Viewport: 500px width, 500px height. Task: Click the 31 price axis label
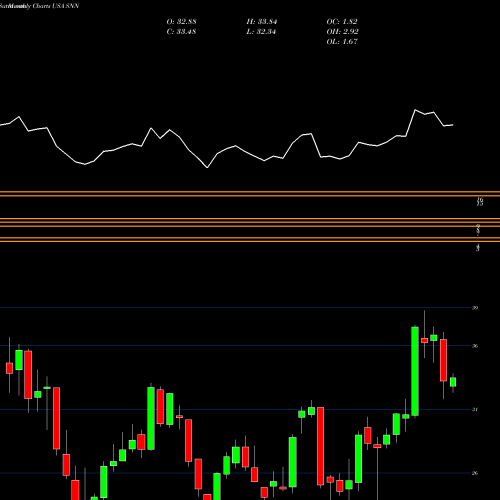pos(475,410)
